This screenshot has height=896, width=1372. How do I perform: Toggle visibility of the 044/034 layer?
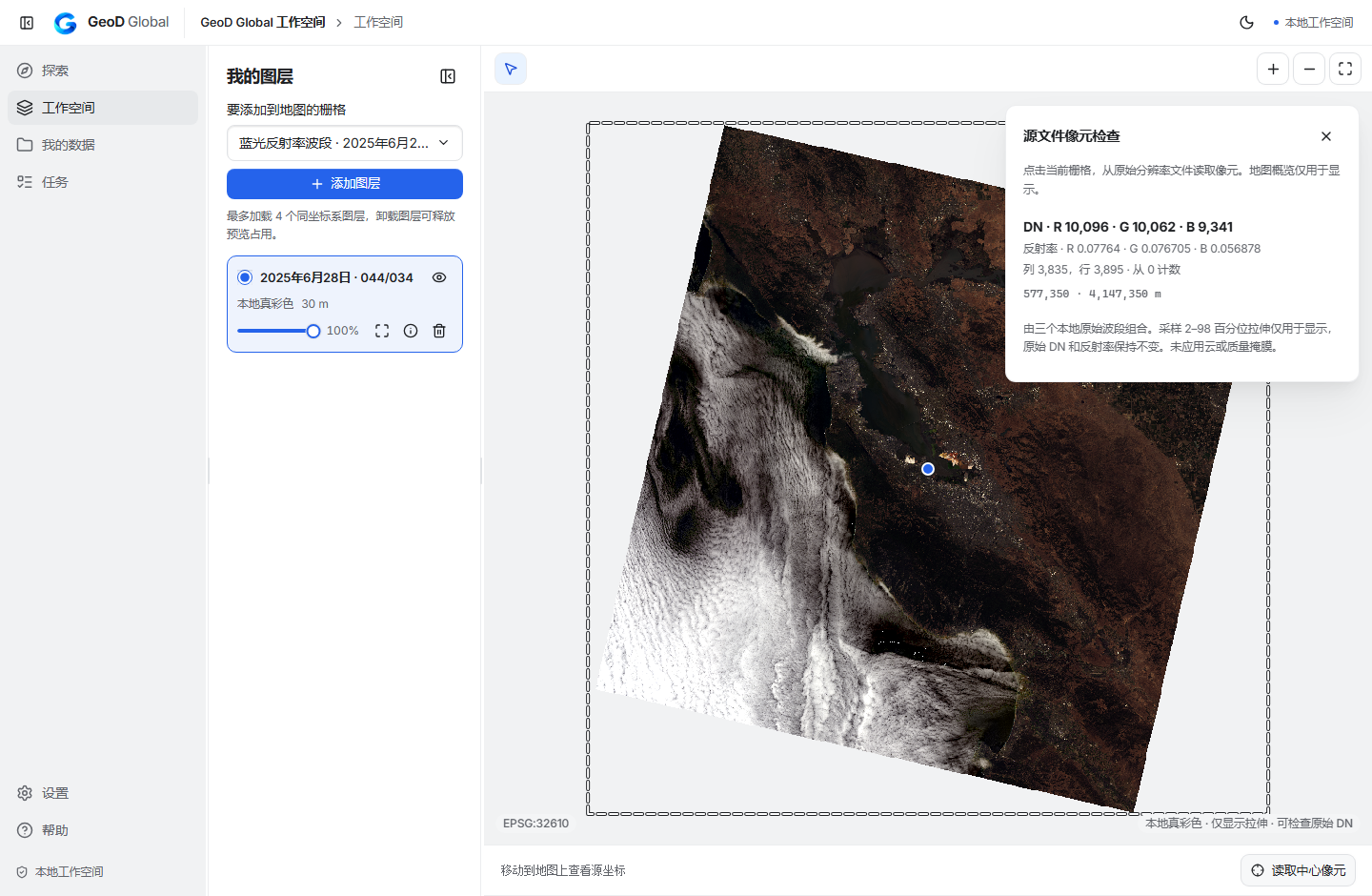click(439, 277)
